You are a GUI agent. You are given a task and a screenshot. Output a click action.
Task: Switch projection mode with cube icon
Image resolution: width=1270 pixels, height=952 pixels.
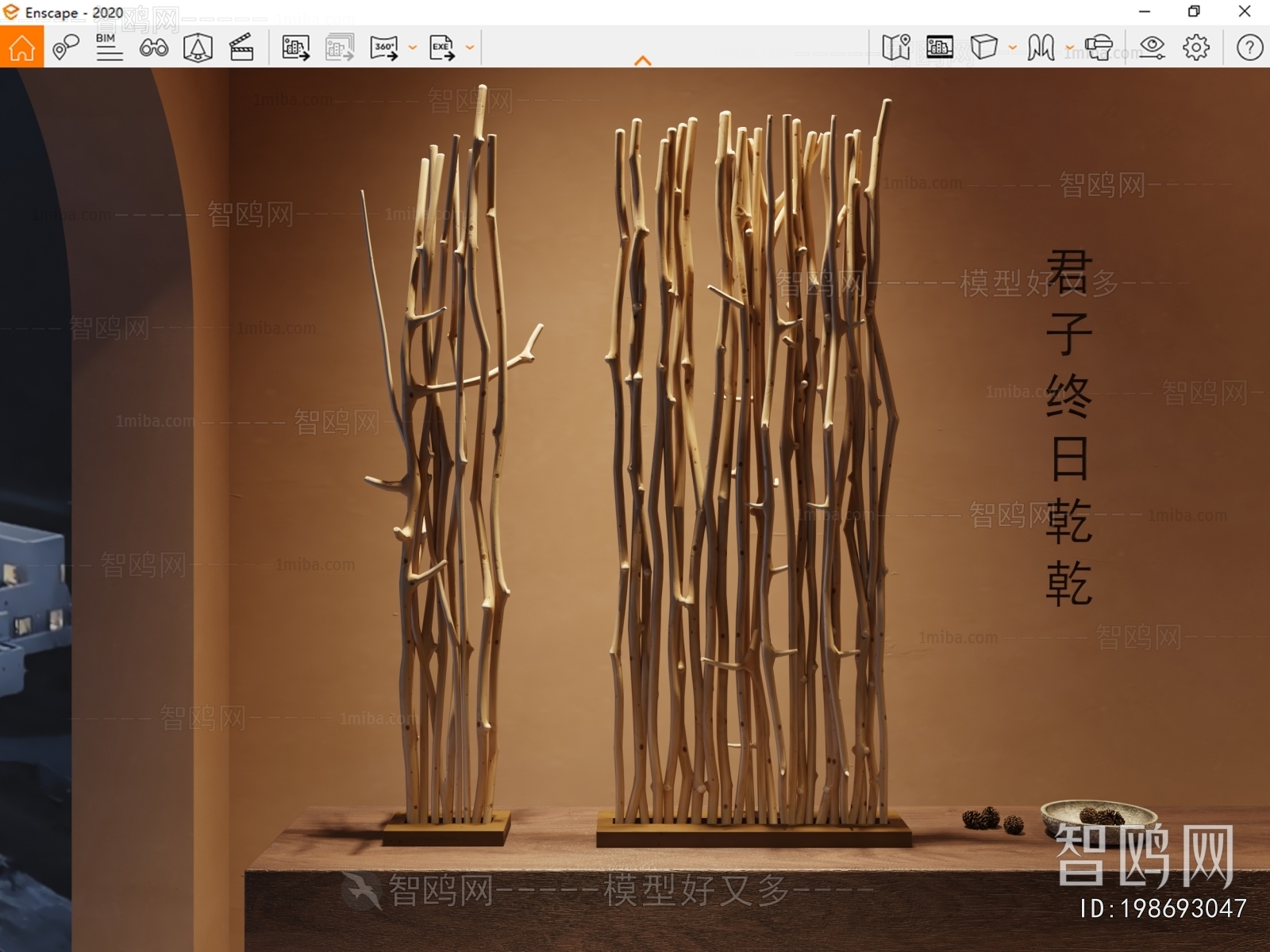984,48
